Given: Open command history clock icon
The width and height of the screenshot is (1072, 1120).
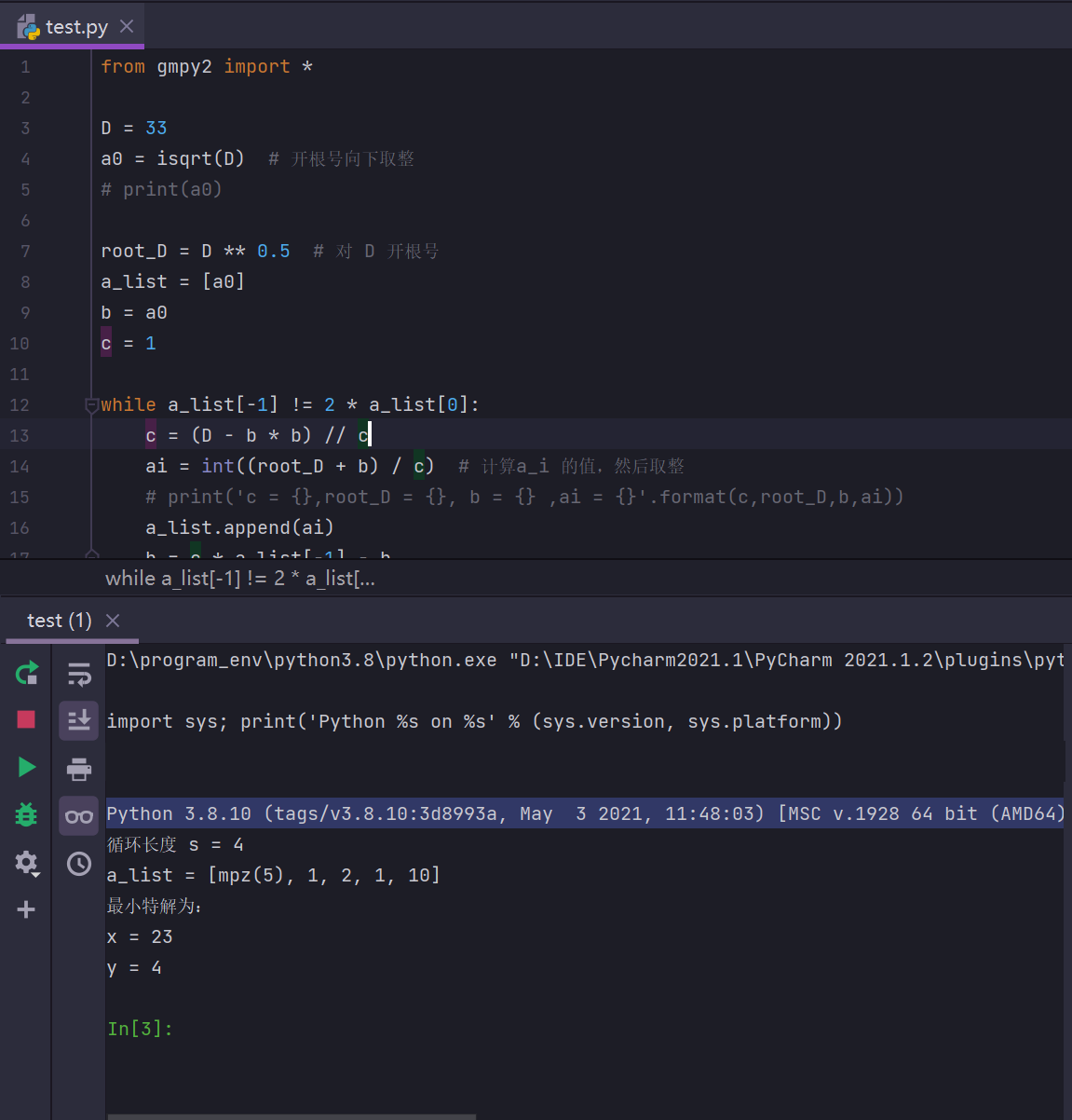Looking at the screenshot, I should [79, 864].
